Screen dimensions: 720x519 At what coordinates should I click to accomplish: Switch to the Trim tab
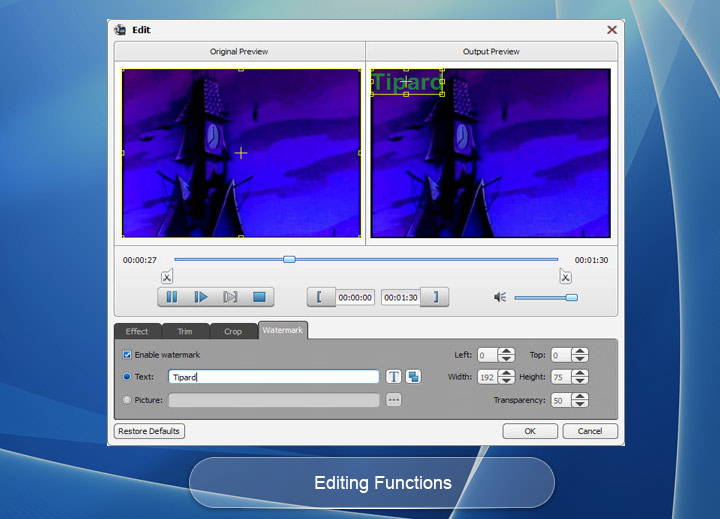(185, 331)
